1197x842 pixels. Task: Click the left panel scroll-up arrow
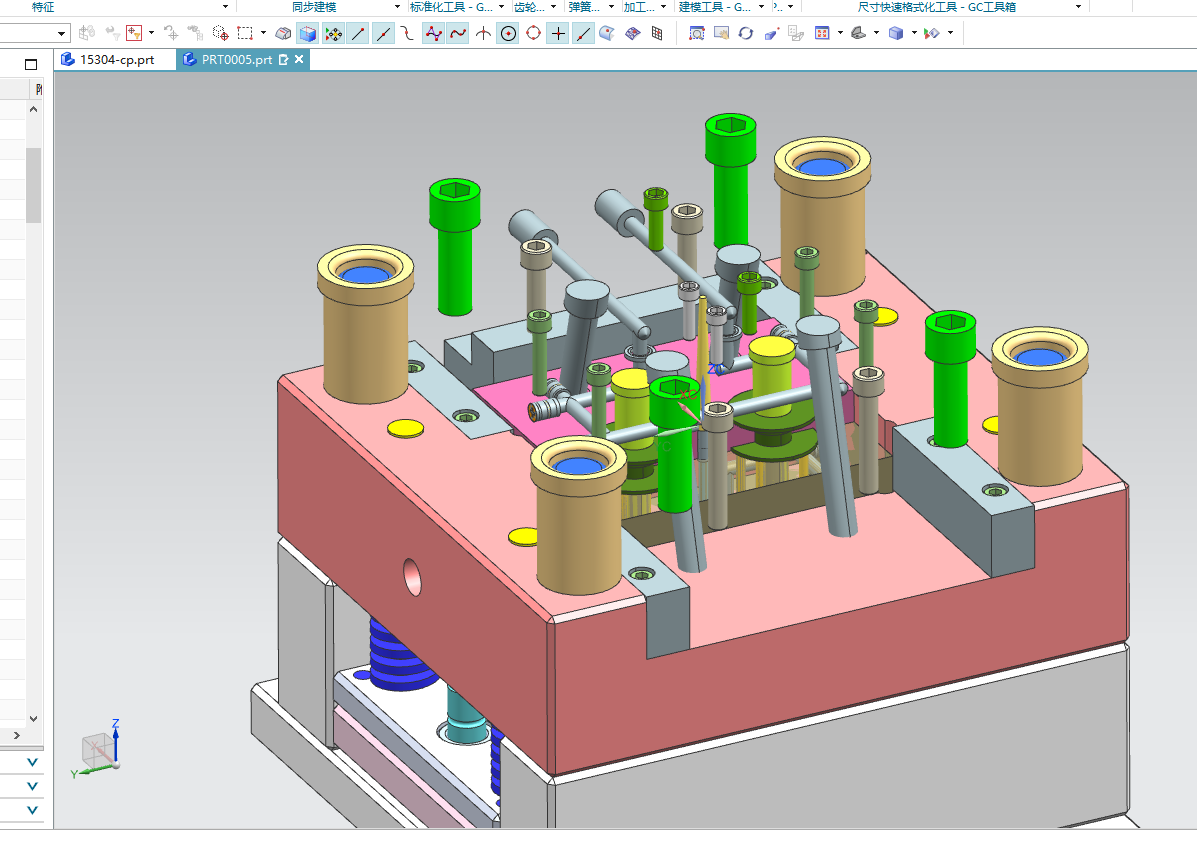click(34, 109)
